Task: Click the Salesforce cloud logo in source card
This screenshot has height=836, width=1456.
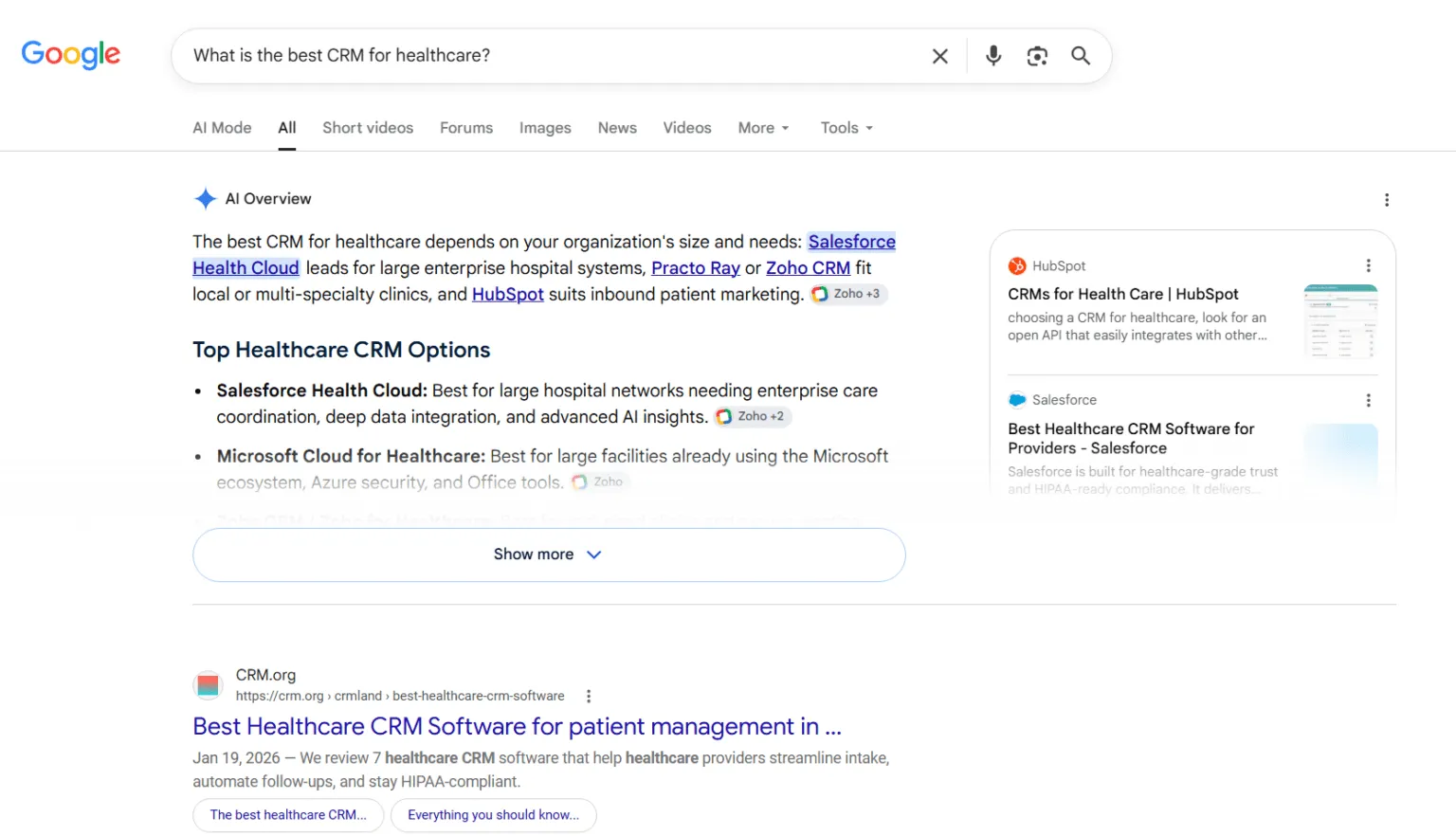Action: point(1017,400)
